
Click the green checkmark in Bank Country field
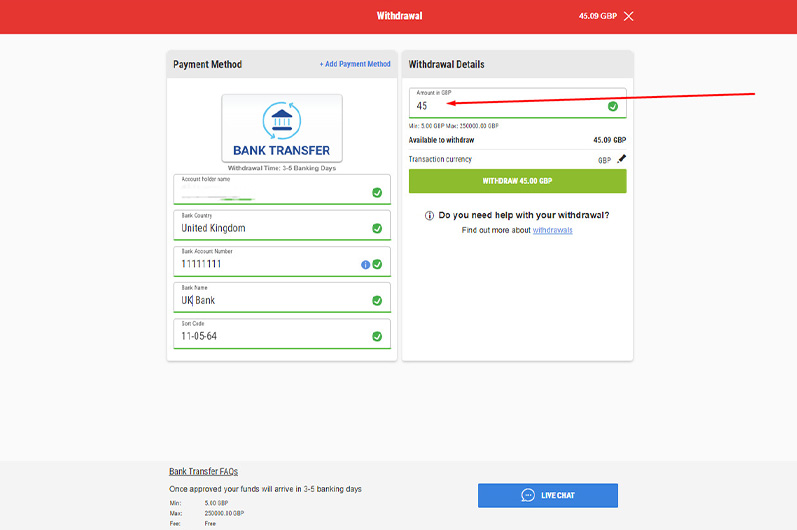tap(377, 228)
